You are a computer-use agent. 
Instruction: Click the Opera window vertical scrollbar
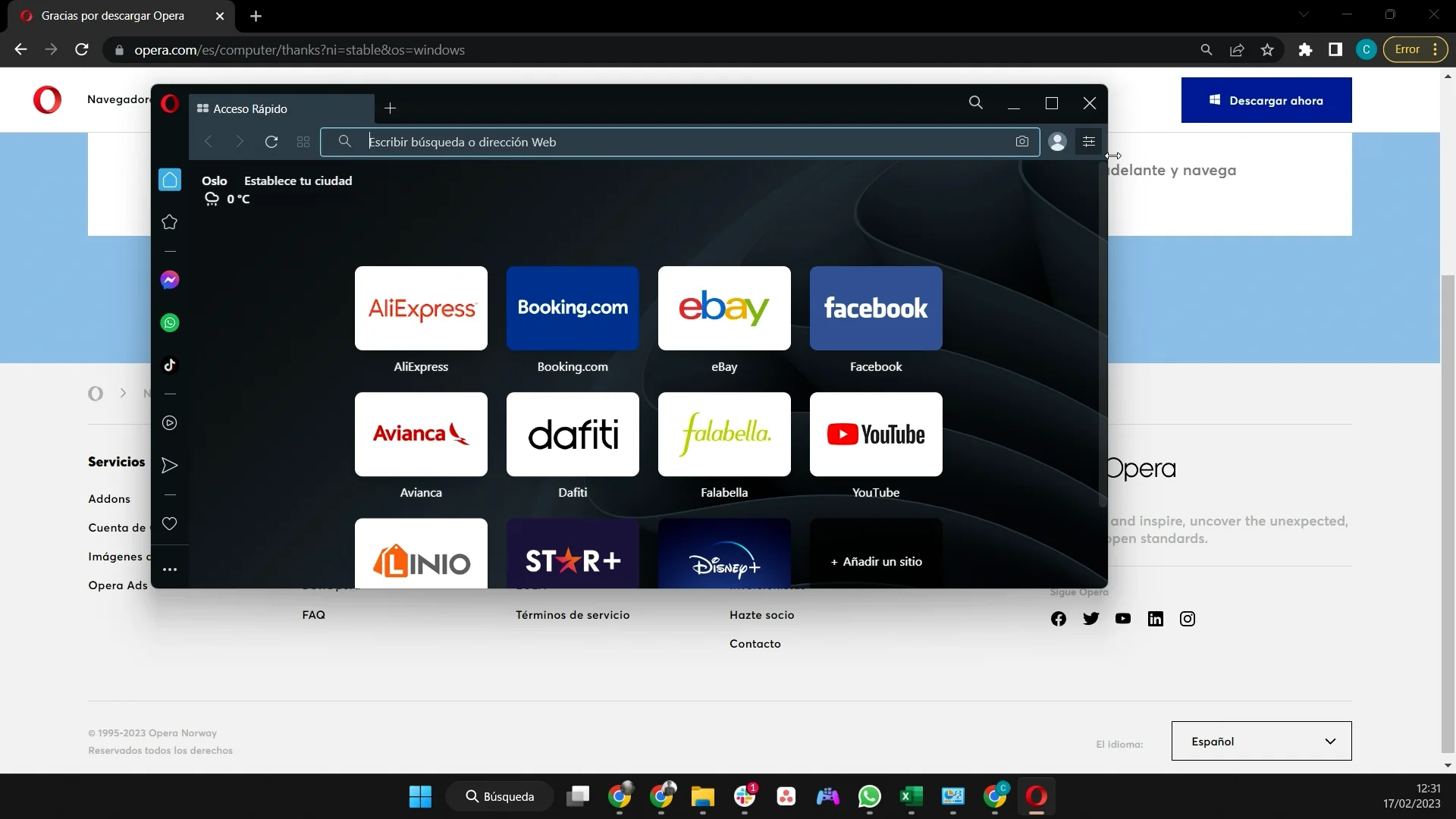pyautogui.click(x=1103, y=334)
